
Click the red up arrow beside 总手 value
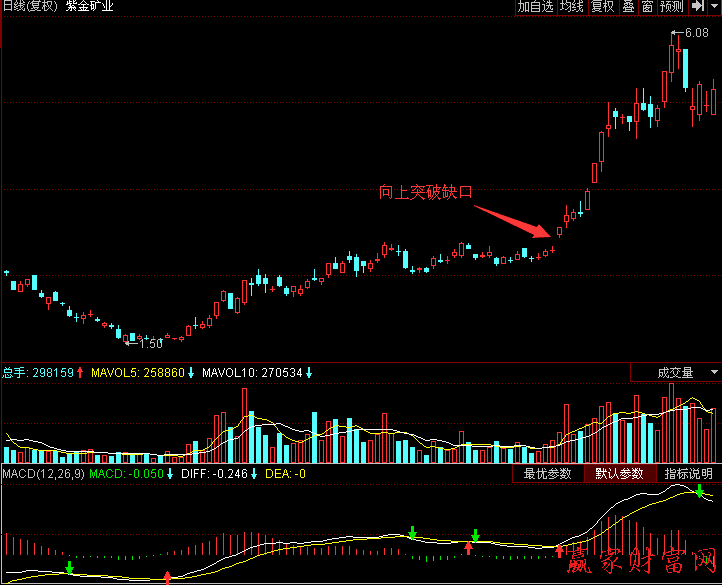tap(80, 373)
